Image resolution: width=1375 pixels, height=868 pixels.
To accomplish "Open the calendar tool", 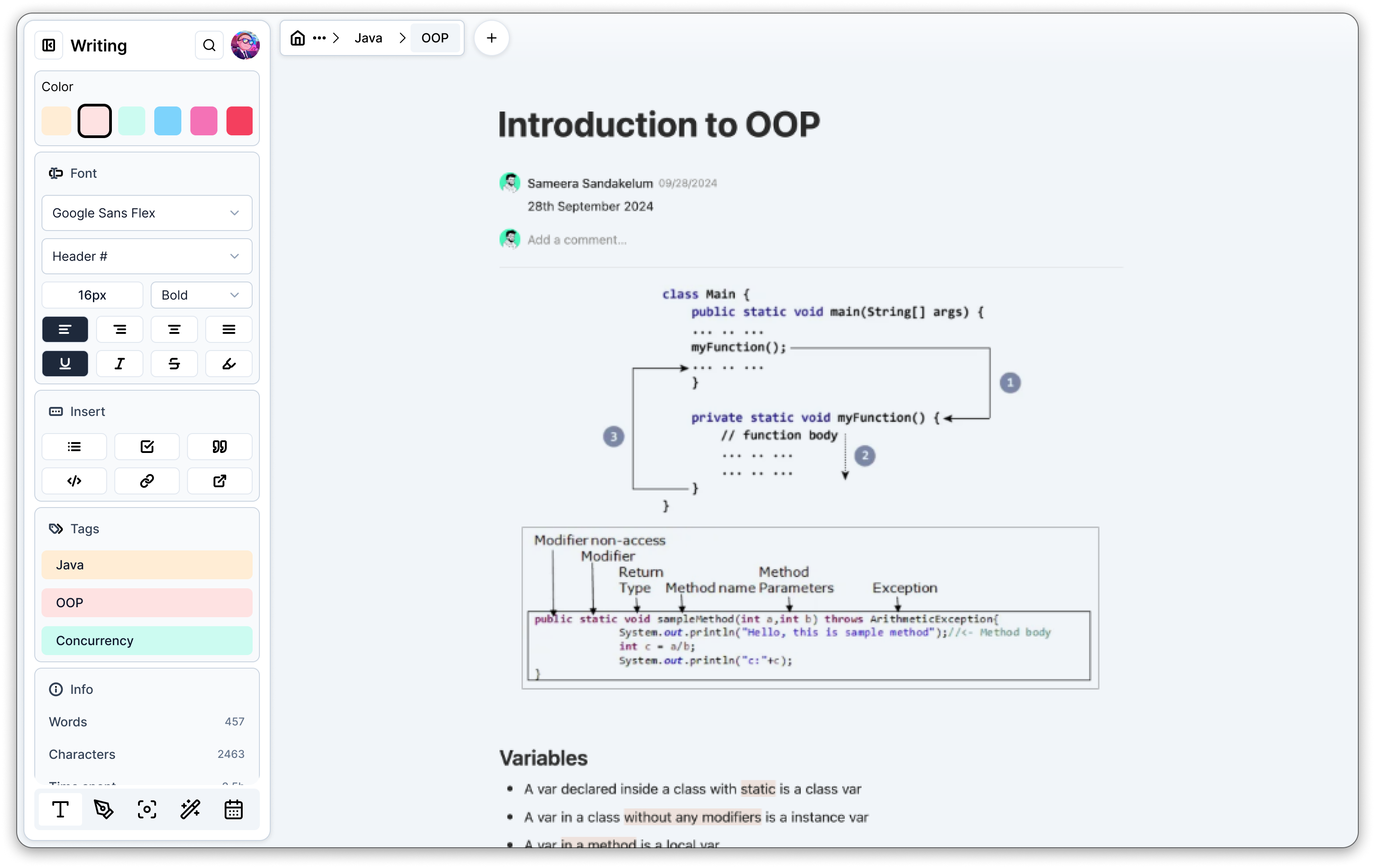I will point(234,809).
